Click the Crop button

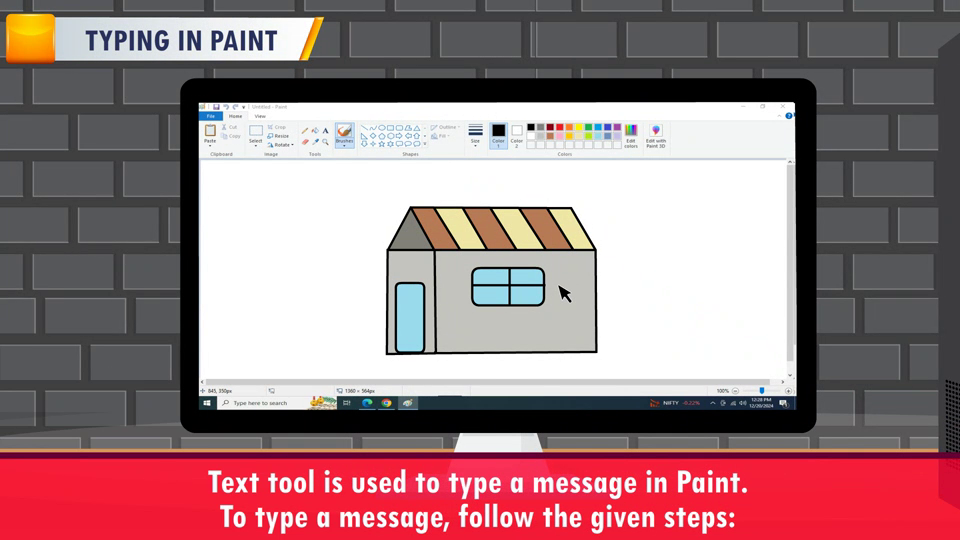coord(278,127)
